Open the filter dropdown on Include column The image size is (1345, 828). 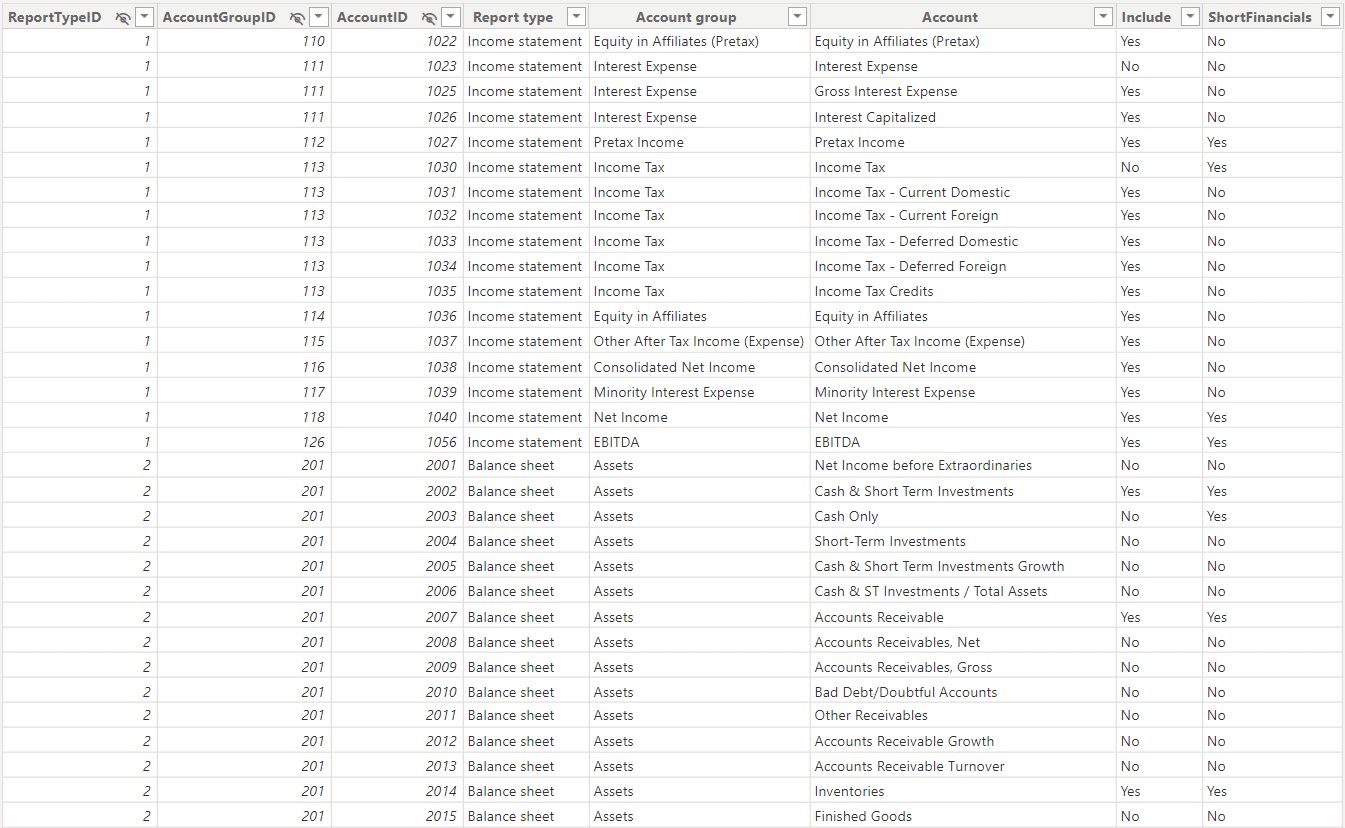(1190, 17)
